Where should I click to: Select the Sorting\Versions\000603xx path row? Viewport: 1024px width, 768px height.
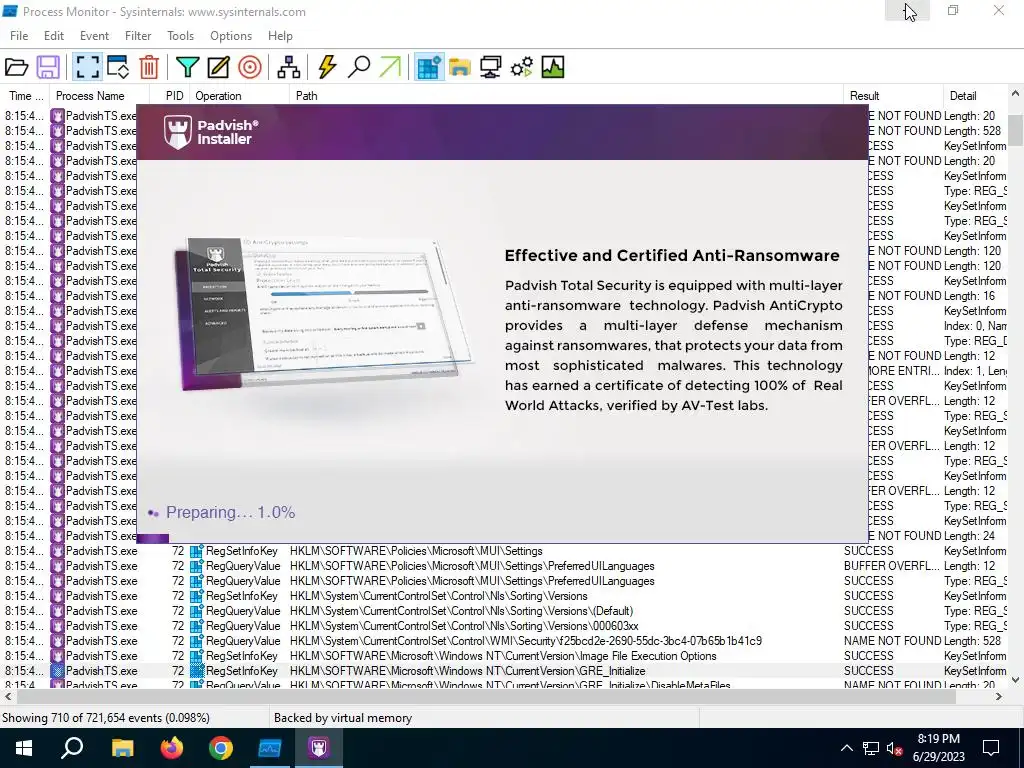pyautogui.click(x=504, y=626)
